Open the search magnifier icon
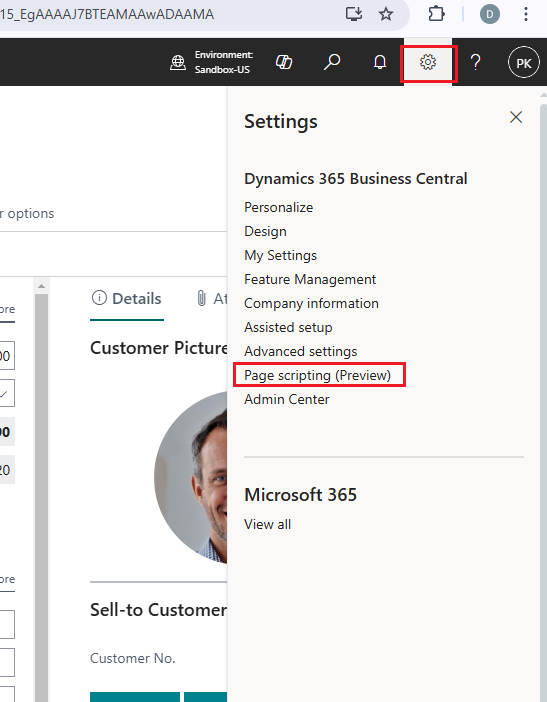 click(332, 62)
